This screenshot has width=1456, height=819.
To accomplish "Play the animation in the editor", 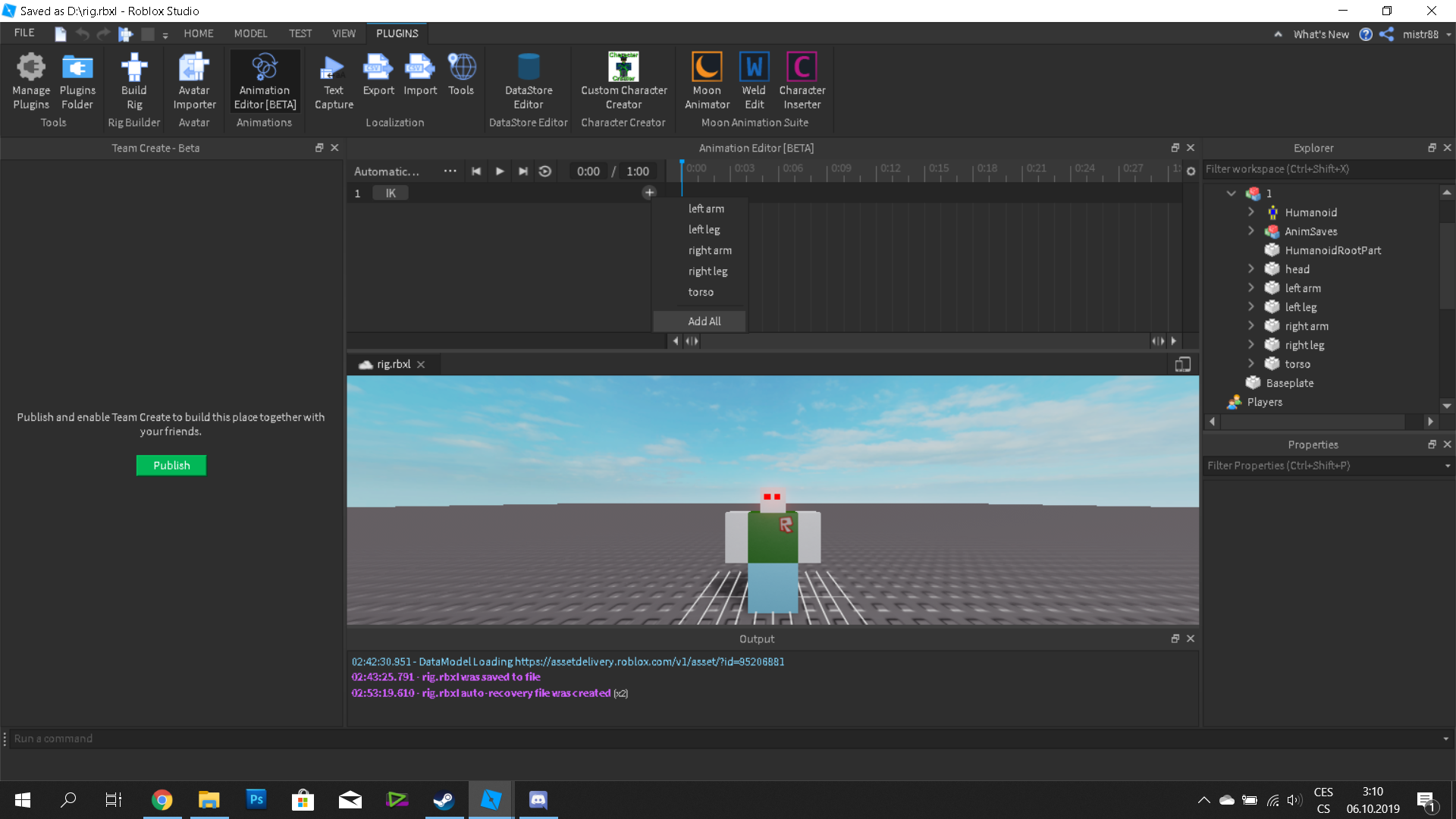I will pos(500,171).
